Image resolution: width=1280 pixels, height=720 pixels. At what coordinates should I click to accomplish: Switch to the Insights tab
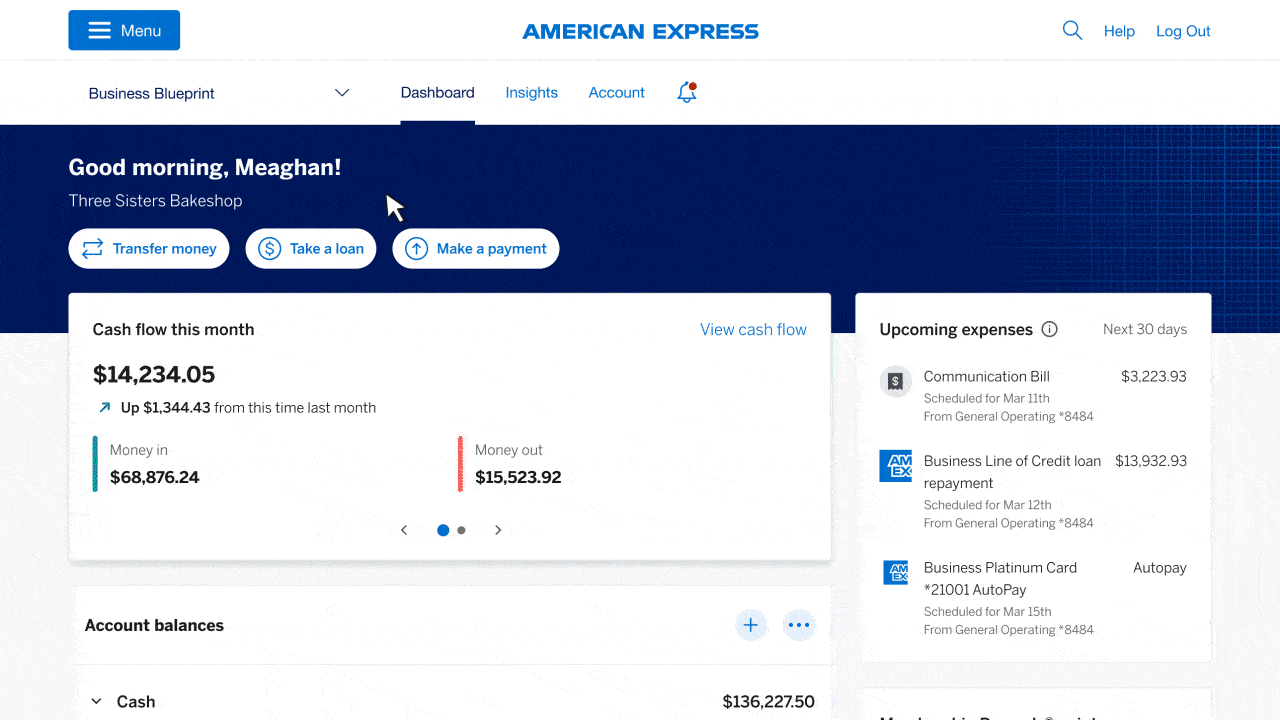point(531,92)
